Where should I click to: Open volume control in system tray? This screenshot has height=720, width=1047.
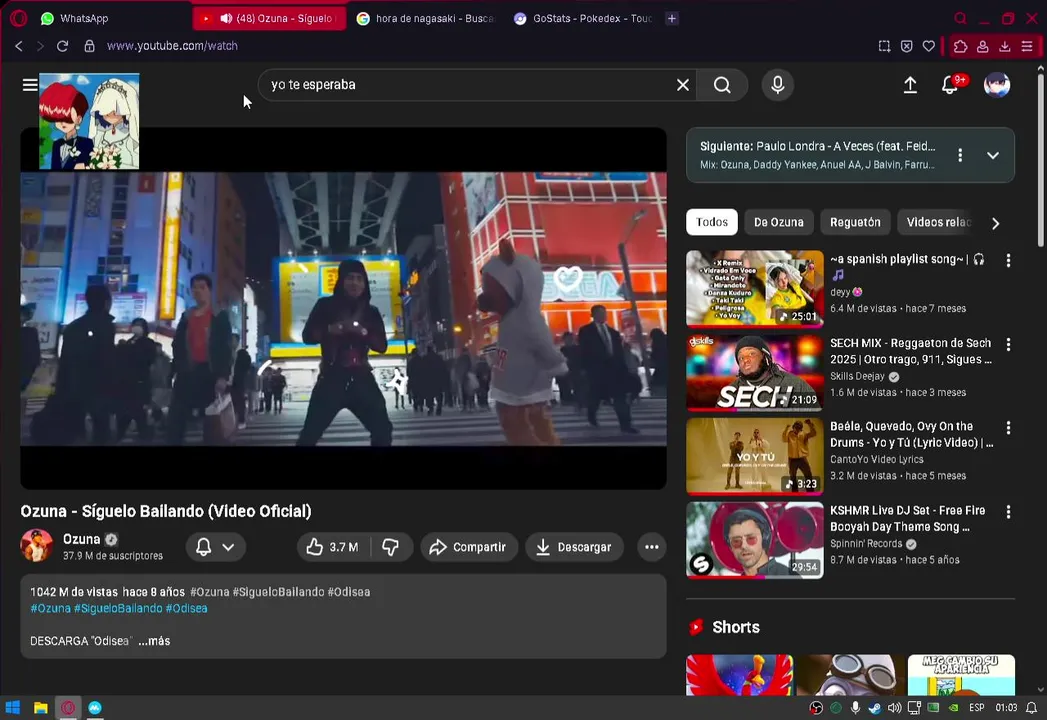coord(894,707)
